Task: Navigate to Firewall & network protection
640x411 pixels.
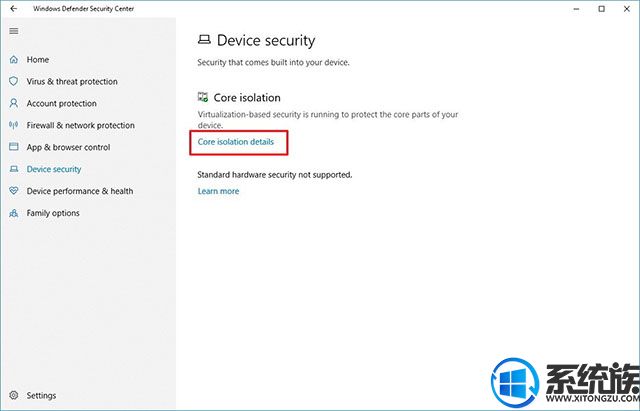Action: (x=80, y=125)
